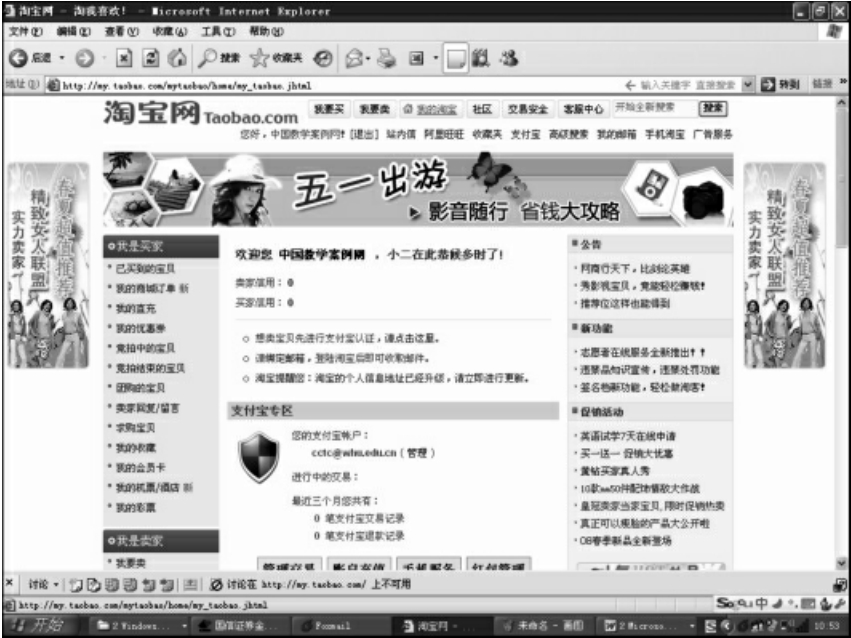Click the (管理) Alipay account link

pos(417,452)
